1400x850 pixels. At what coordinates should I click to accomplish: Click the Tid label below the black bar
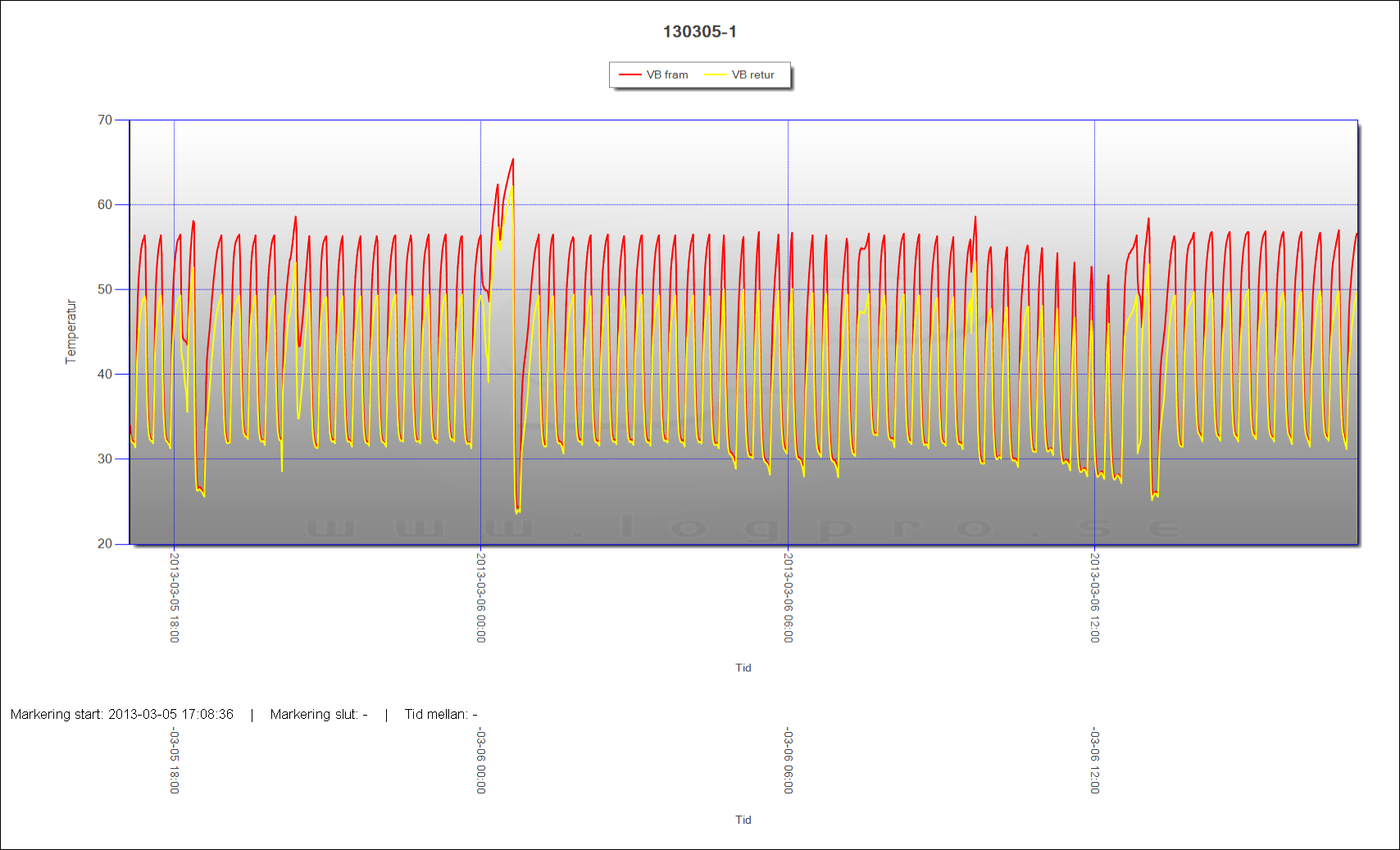point(743,820)
